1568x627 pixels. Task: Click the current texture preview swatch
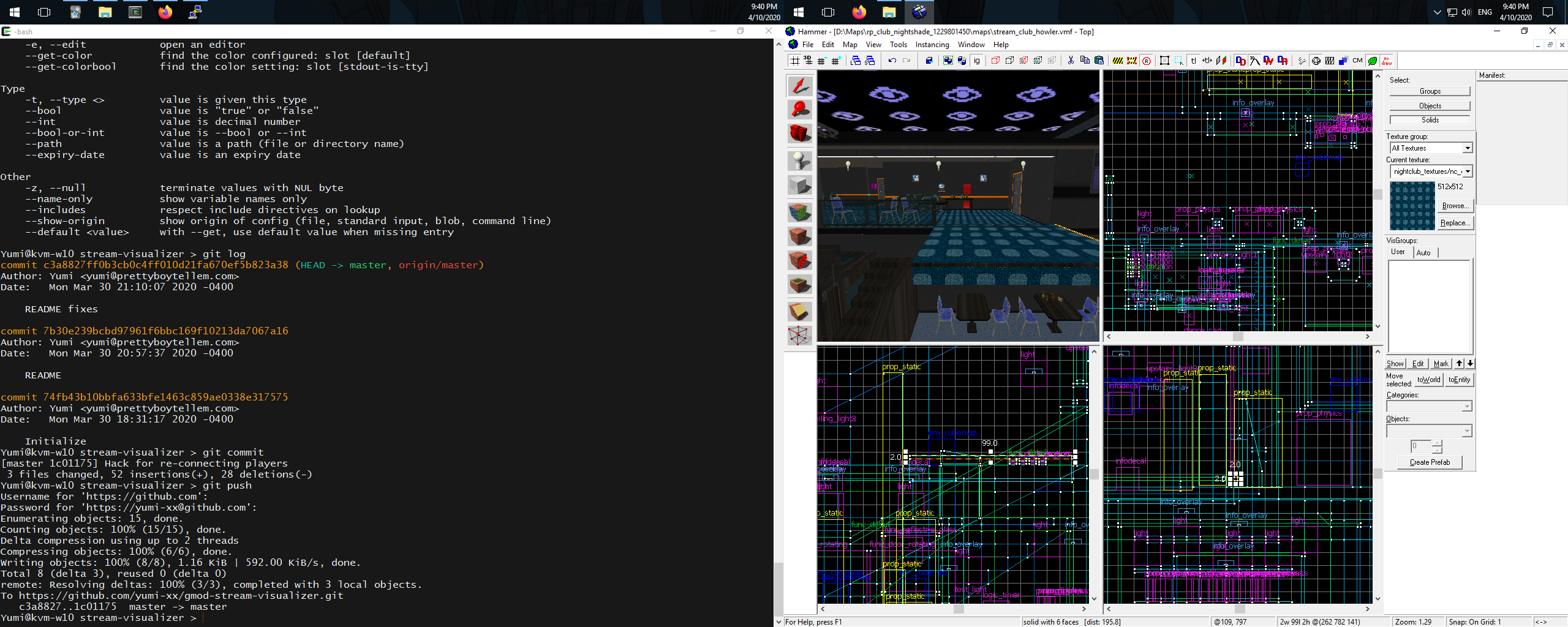[x=1412, y=206]
